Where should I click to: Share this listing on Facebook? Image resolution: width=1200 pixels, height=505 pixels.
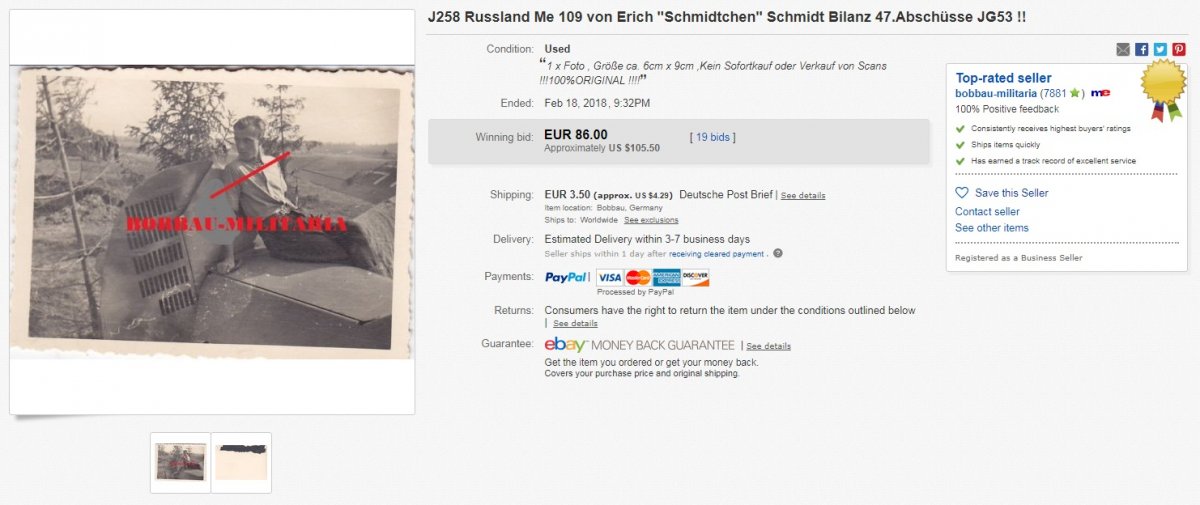(1142, 49)
